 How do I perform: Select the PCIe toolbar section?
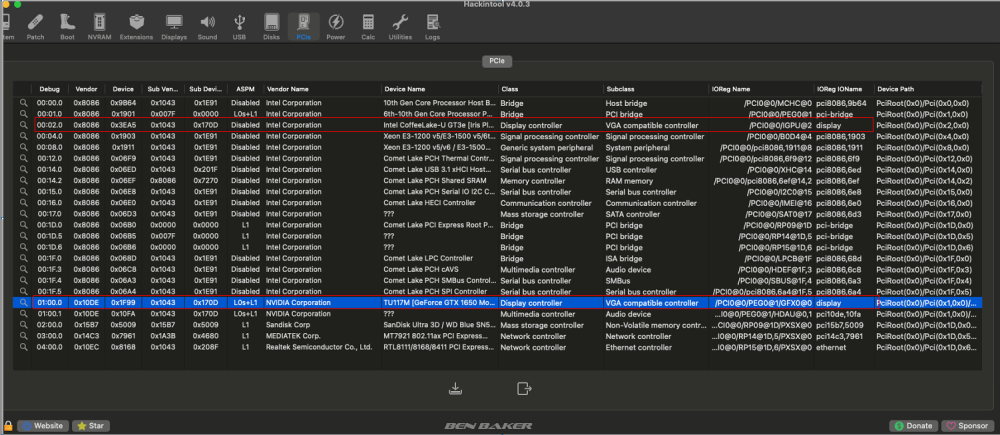[x=304, y=26]
